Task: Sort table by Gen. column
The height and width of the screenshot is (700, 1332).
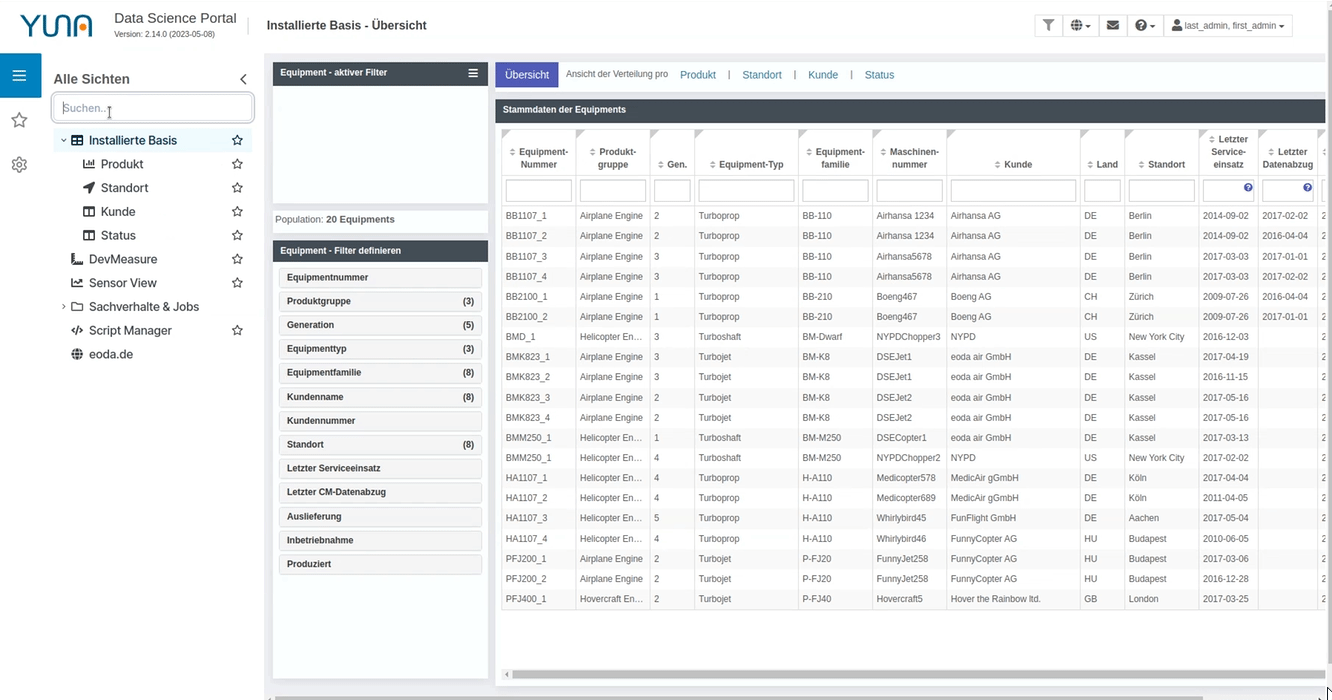Action: pyautogui.click(x=672, y=164)
